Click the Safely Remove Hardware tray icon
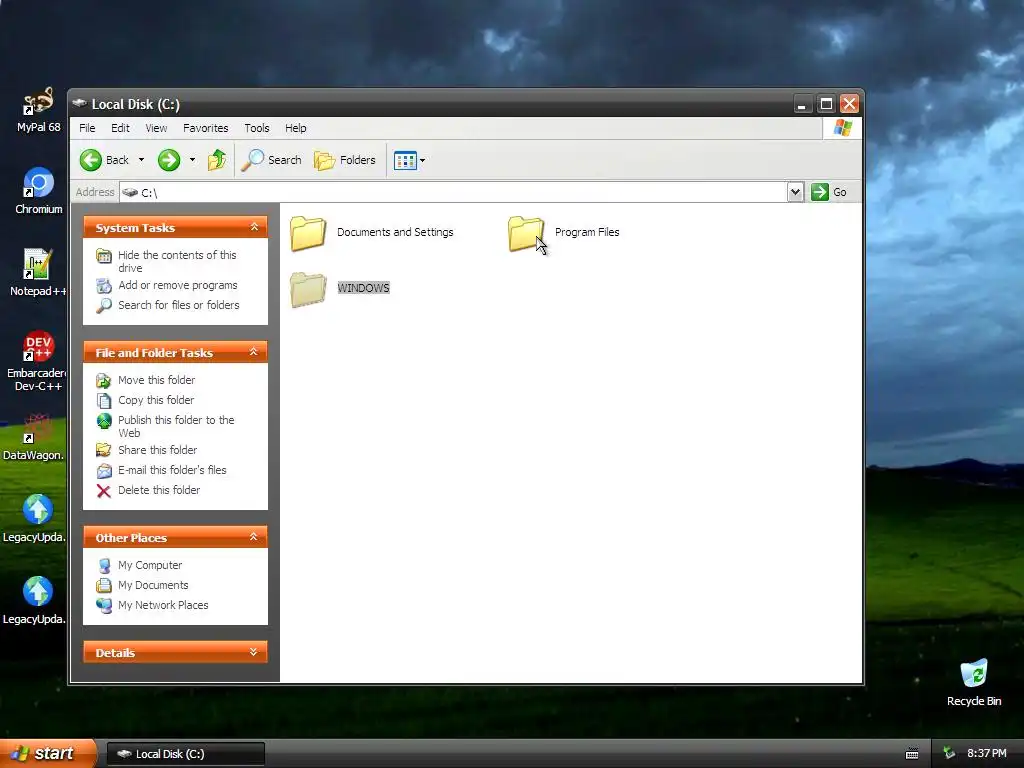The height and width of the screenshot is (768, 1024). click(949, 754)
